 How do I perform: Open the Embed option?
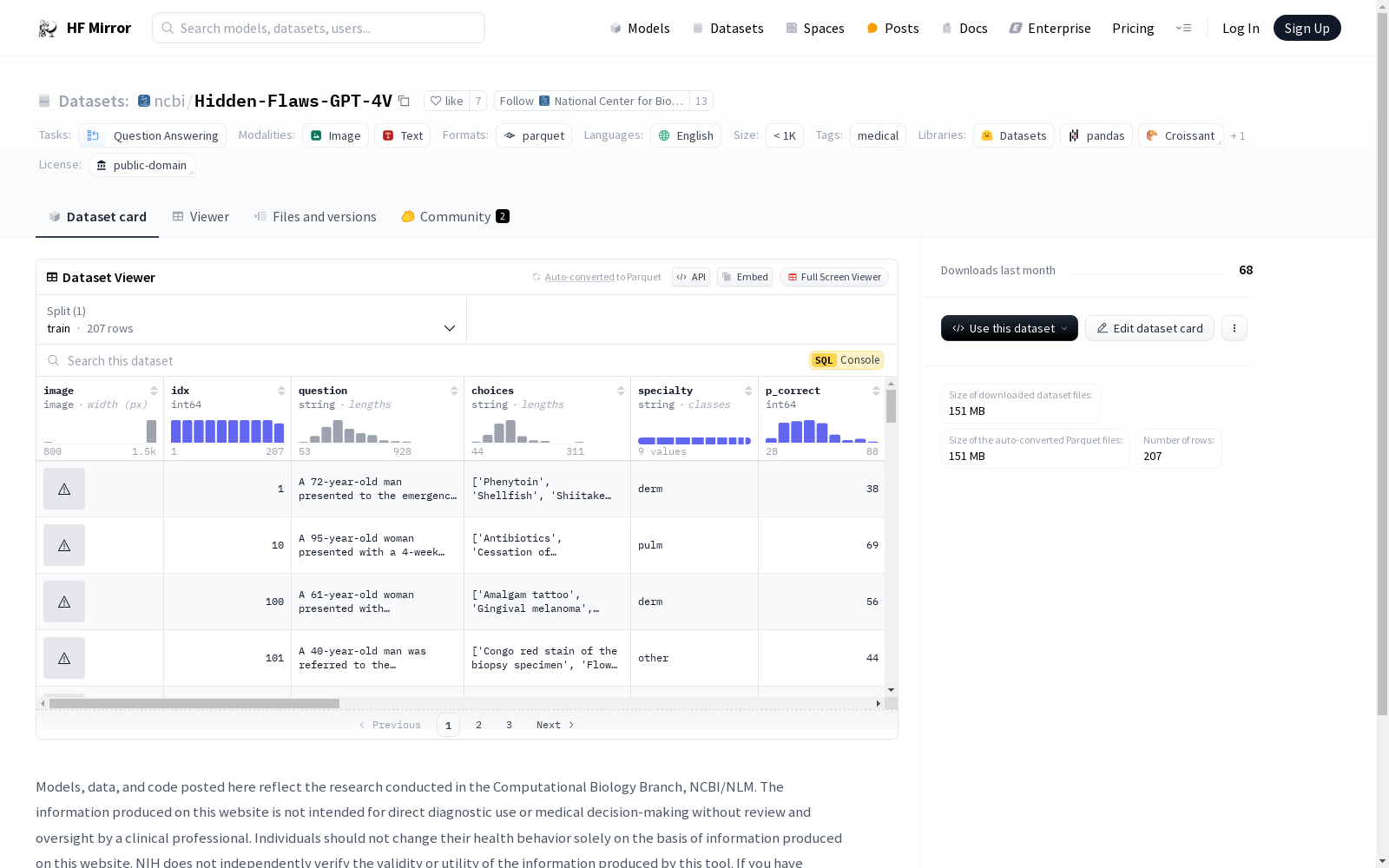745,277
